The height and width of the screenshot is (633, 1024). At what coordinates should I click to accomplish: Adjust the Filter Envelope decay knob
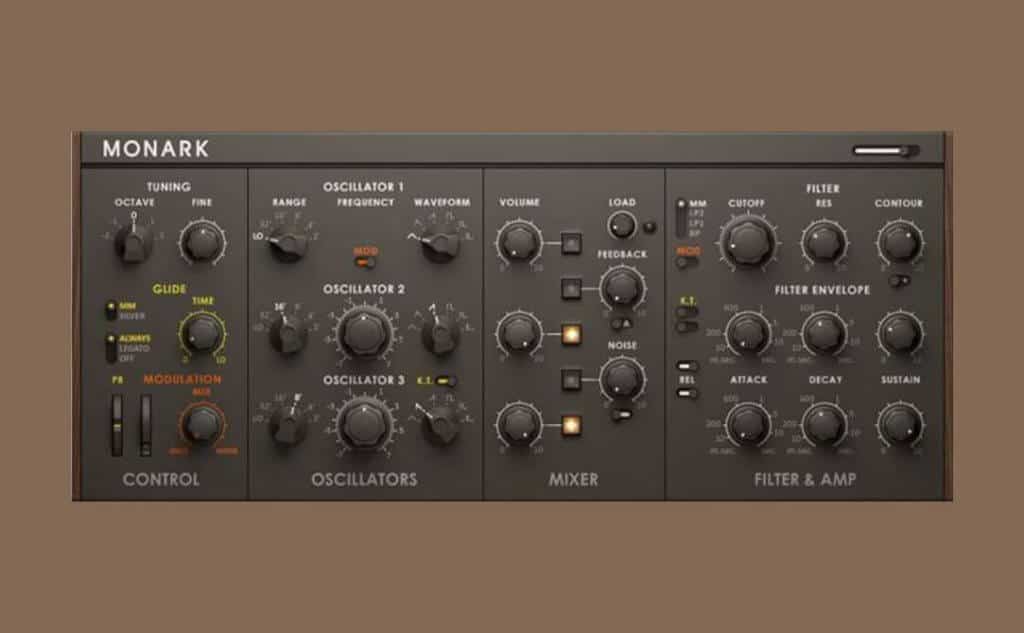click(x=824, y=334)
